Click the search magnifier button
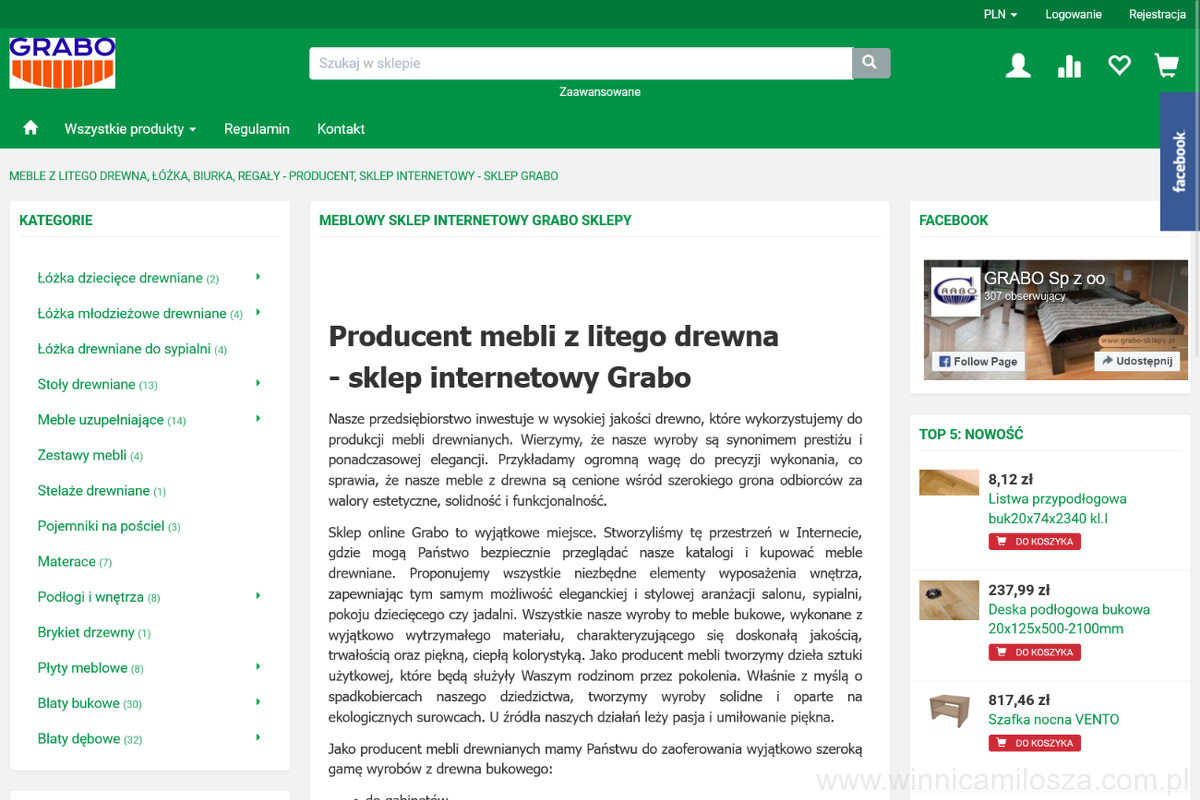1200x800 pixels. (870, 63)
